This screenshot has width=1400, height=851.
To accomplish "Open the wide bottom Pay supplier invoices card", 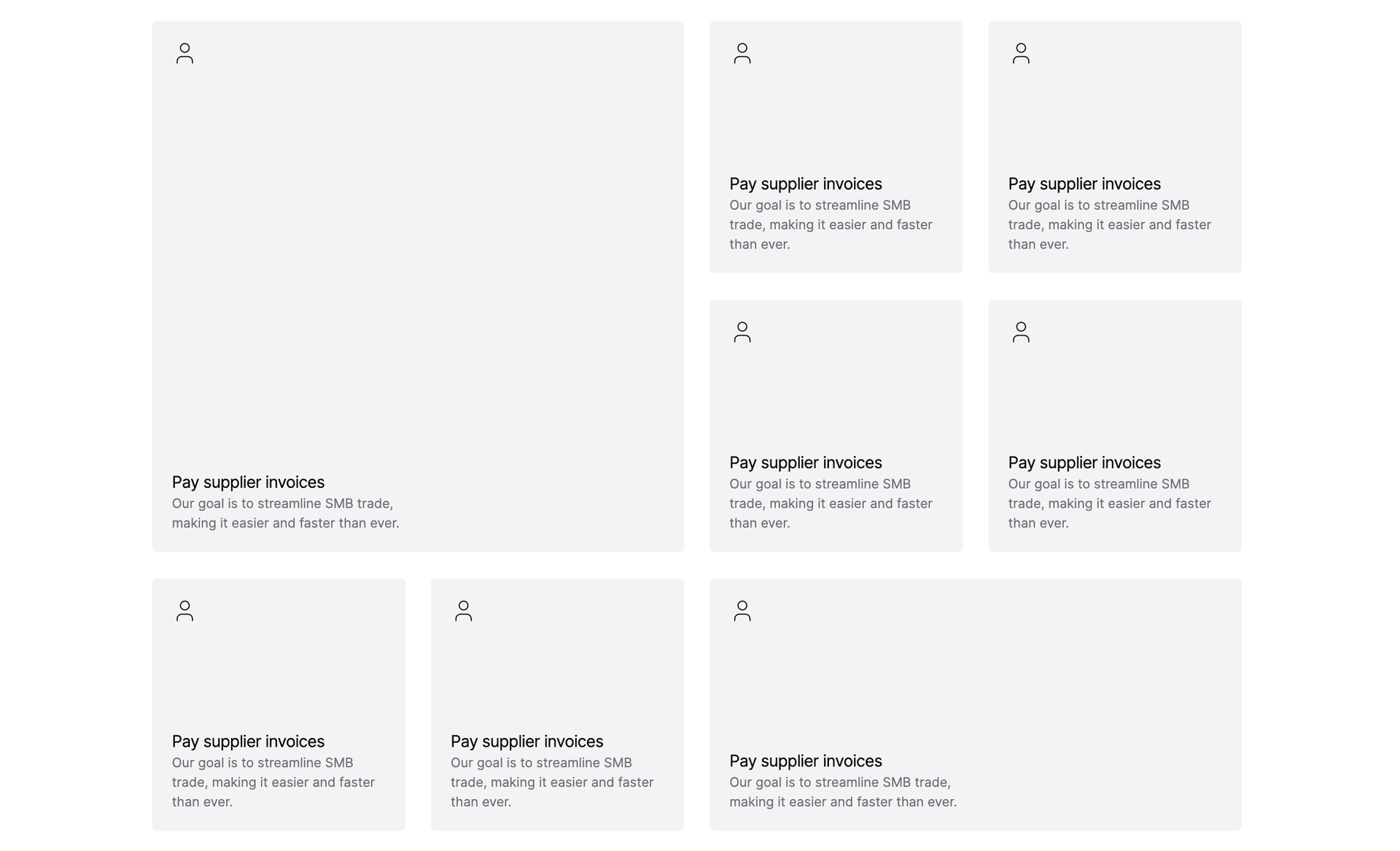I will 975,704.
